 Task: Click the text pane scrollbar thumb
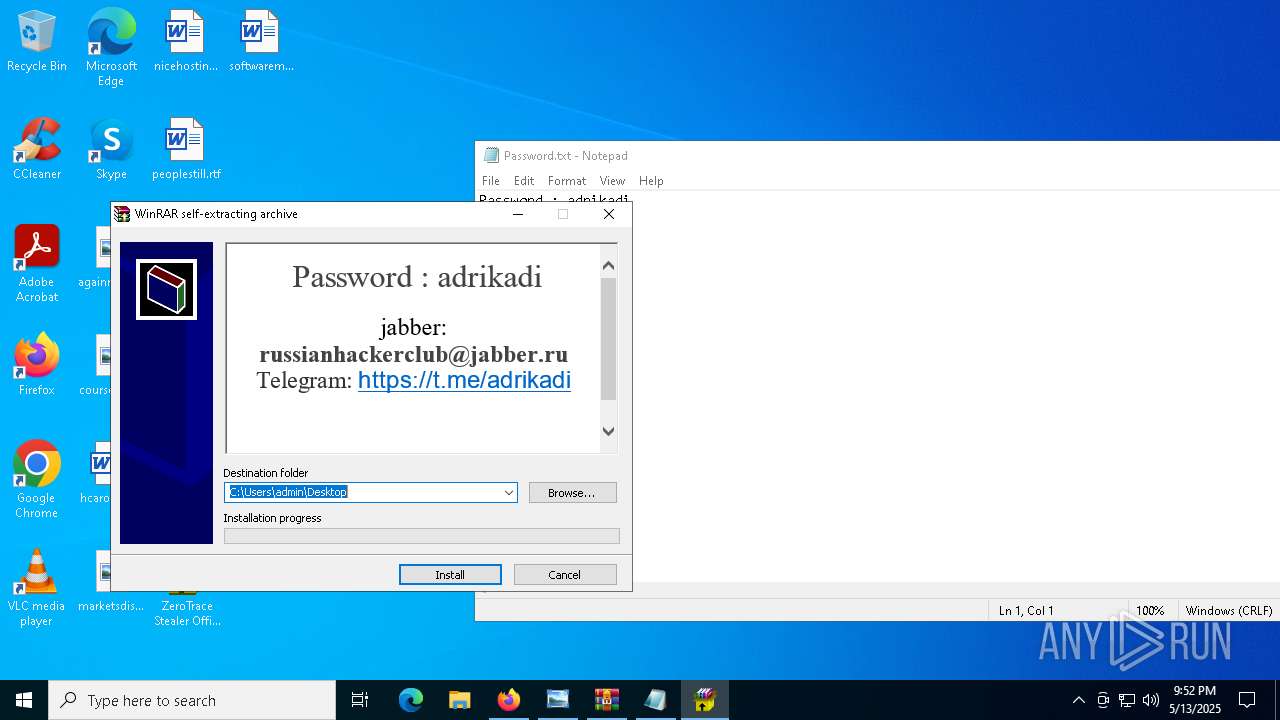coord(608,338)
